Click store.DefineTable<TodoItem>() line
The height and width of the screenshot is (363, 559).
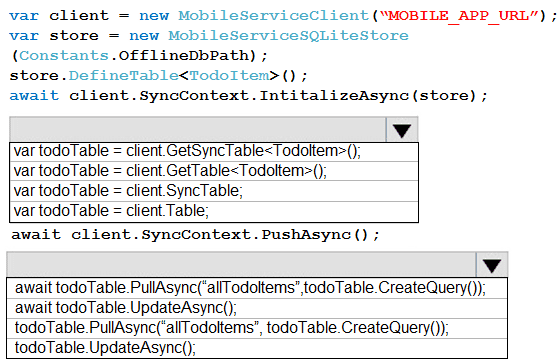coord(158,76)
